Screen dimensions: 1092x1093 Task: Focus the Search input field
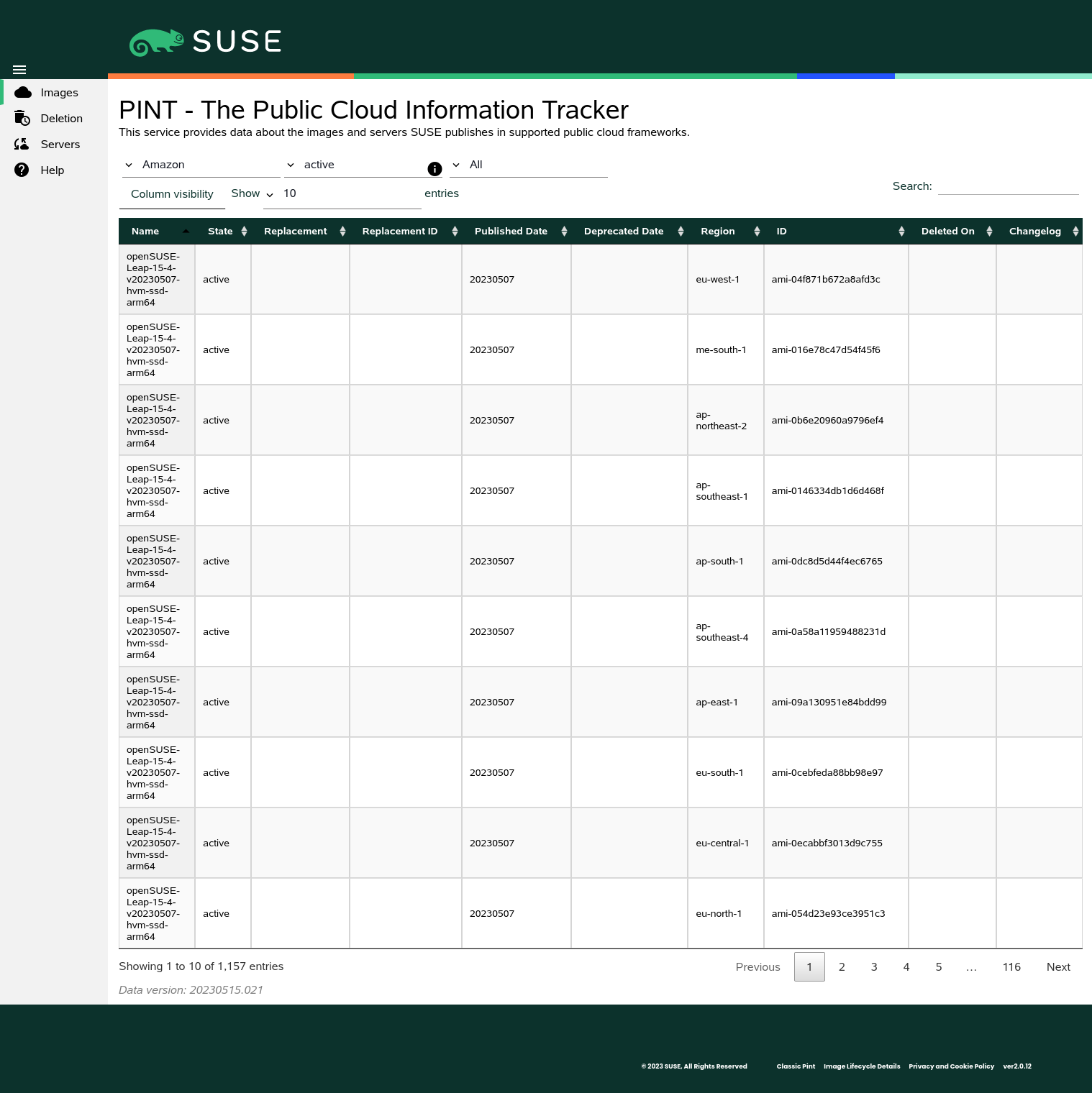point(1008,186)
